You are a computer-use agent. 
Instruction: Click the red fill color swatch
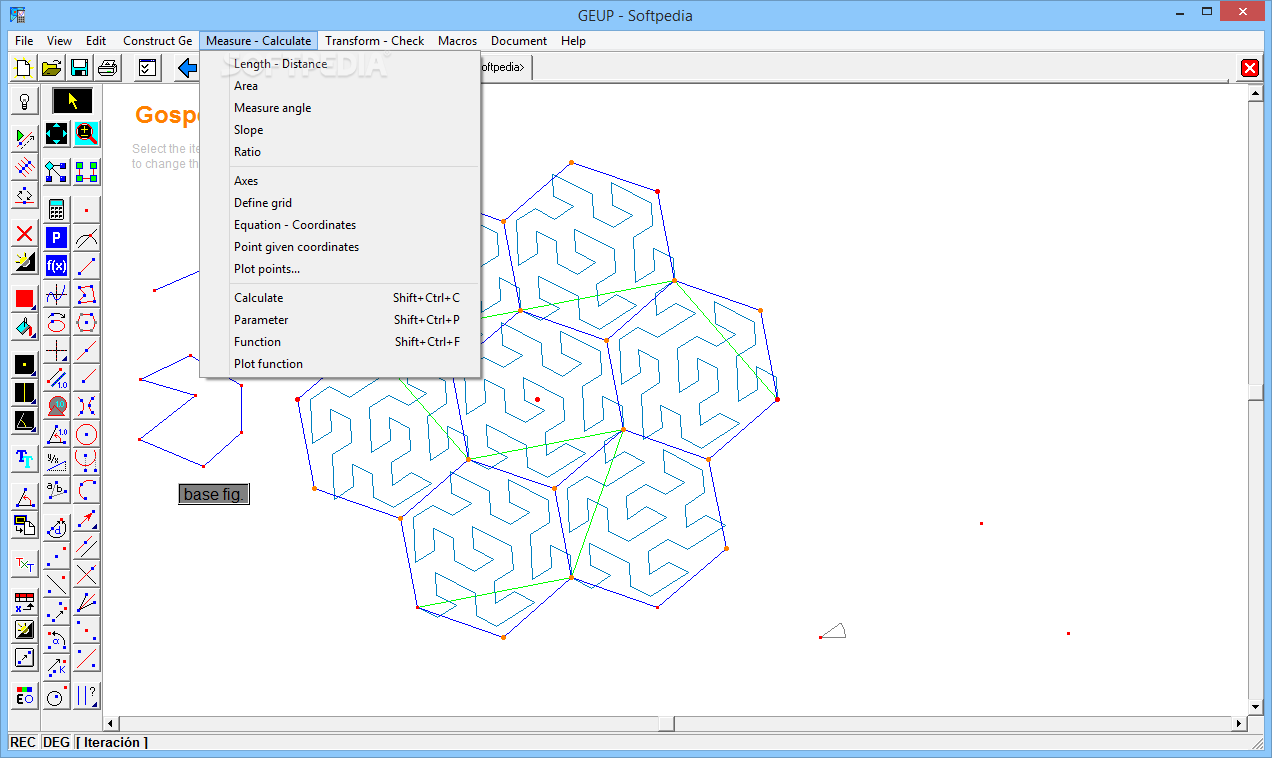coord(25,299)
